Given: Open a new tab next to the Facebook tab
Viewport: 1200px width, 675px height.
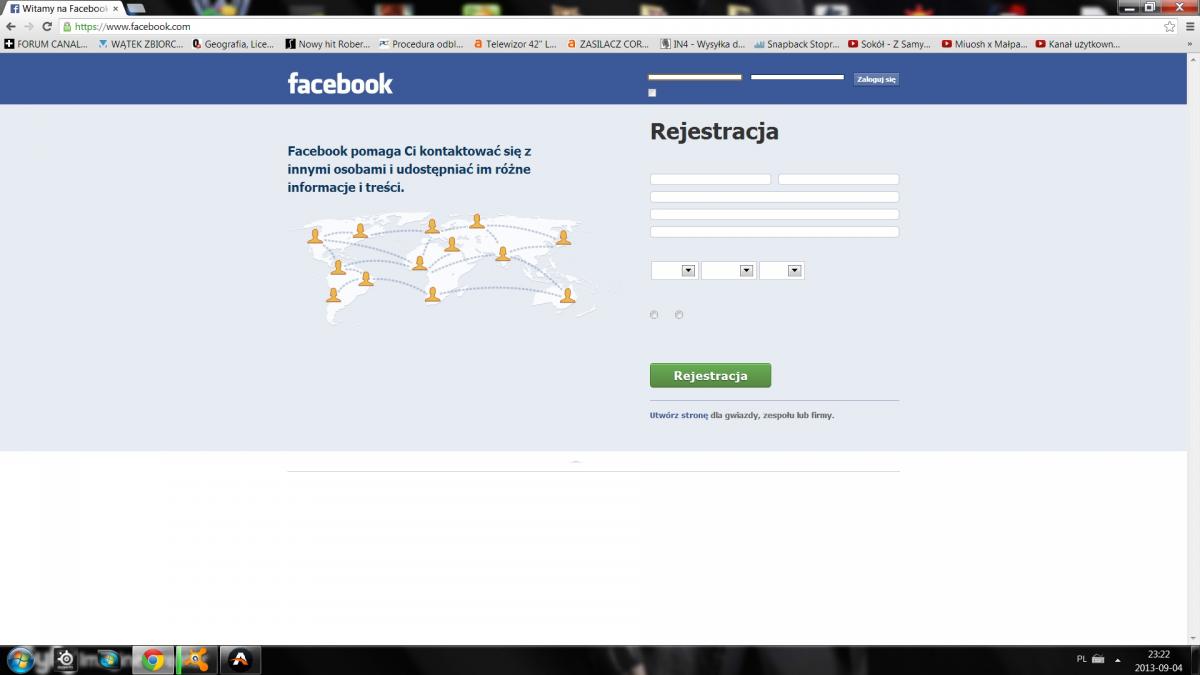Looking at the screenshot, I should click(x=136, y=8).
